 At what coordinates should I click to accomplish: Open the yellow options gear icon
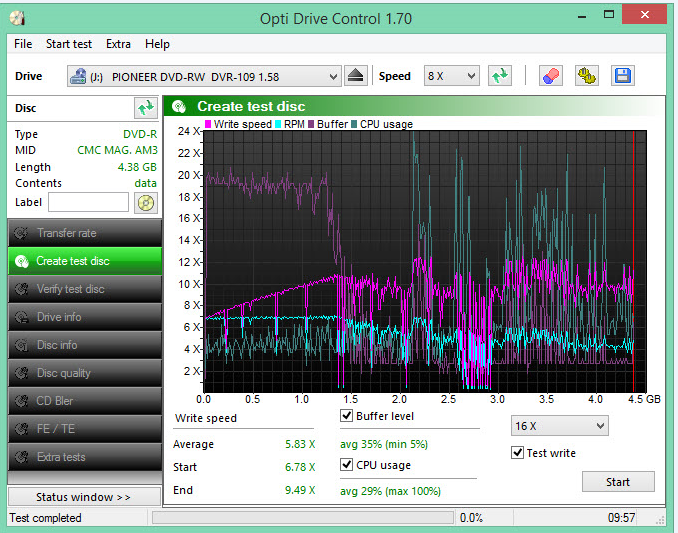pyautogui.click(x=586, y=76)
